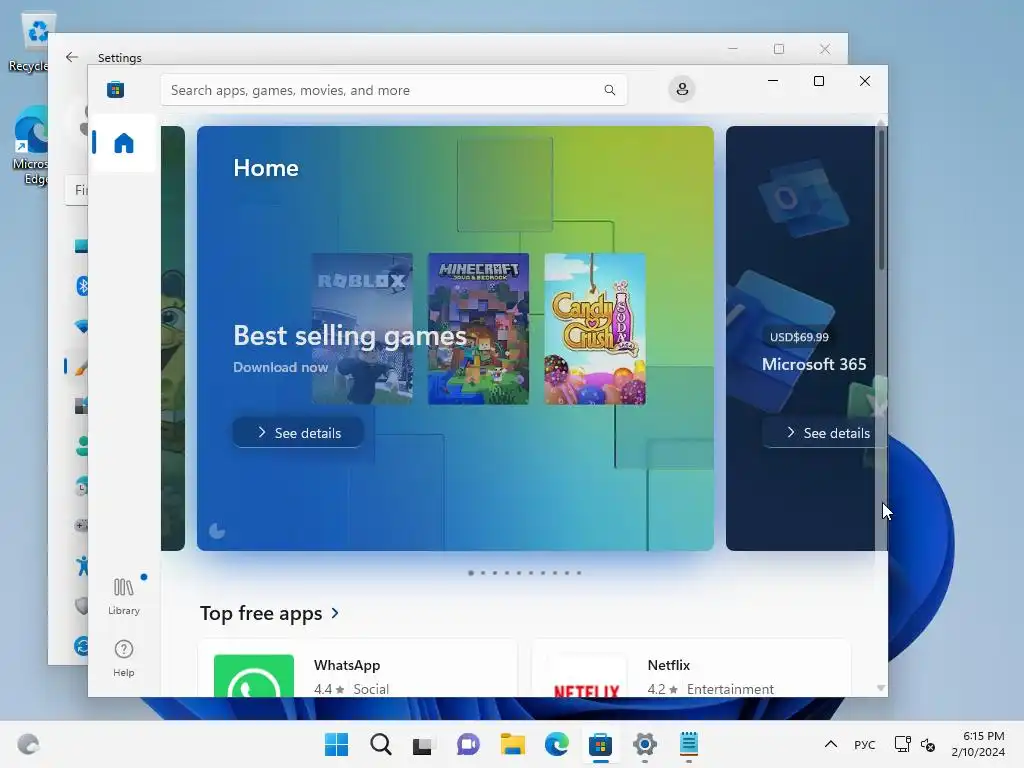Switch to Microsoft Store taskbar icon
This screenshot has width=1024, height=768.
click(600, 744)
